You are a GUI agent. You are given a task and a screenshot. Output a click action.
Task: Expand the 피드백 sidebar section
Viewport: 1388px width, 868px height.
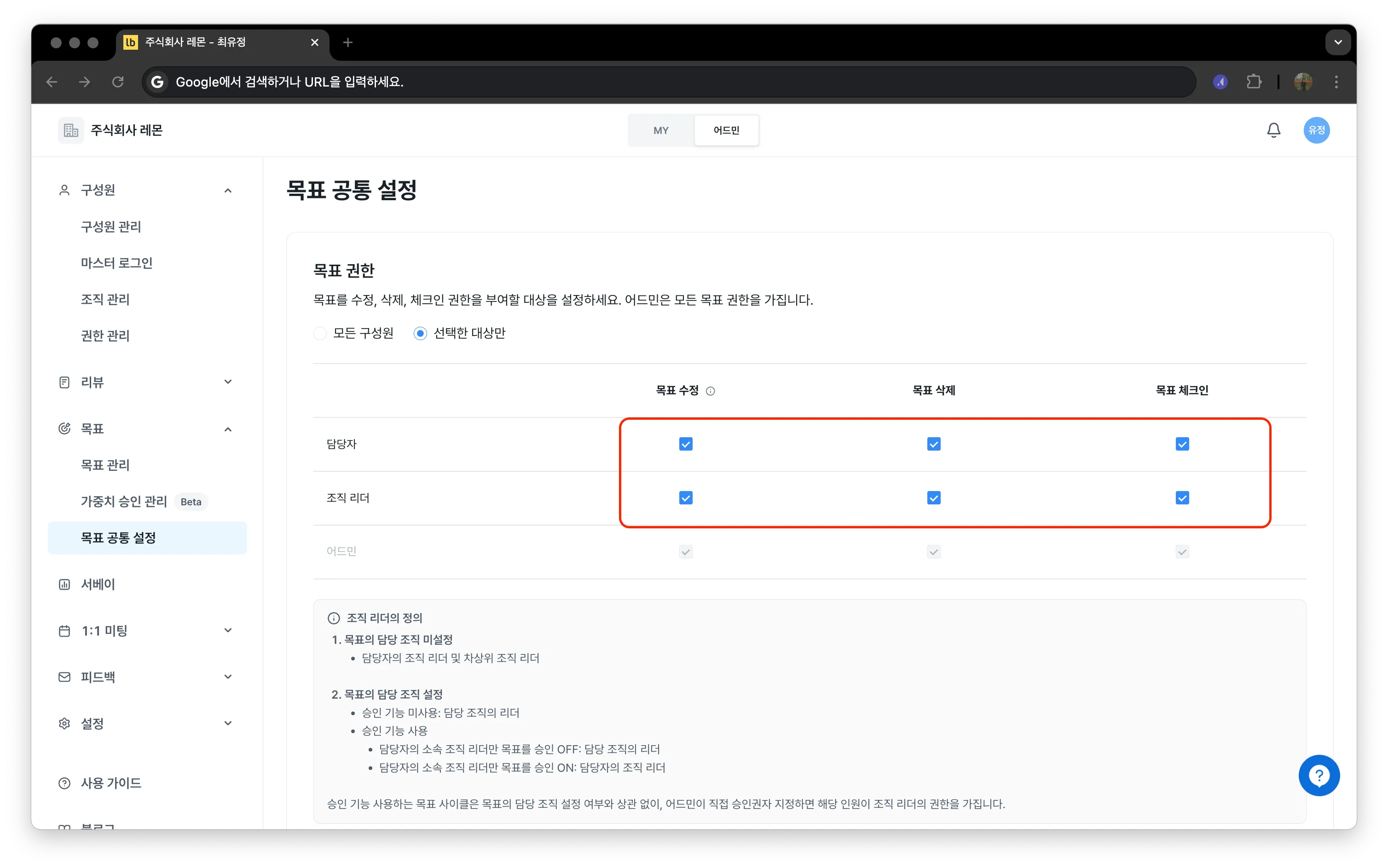228,677
